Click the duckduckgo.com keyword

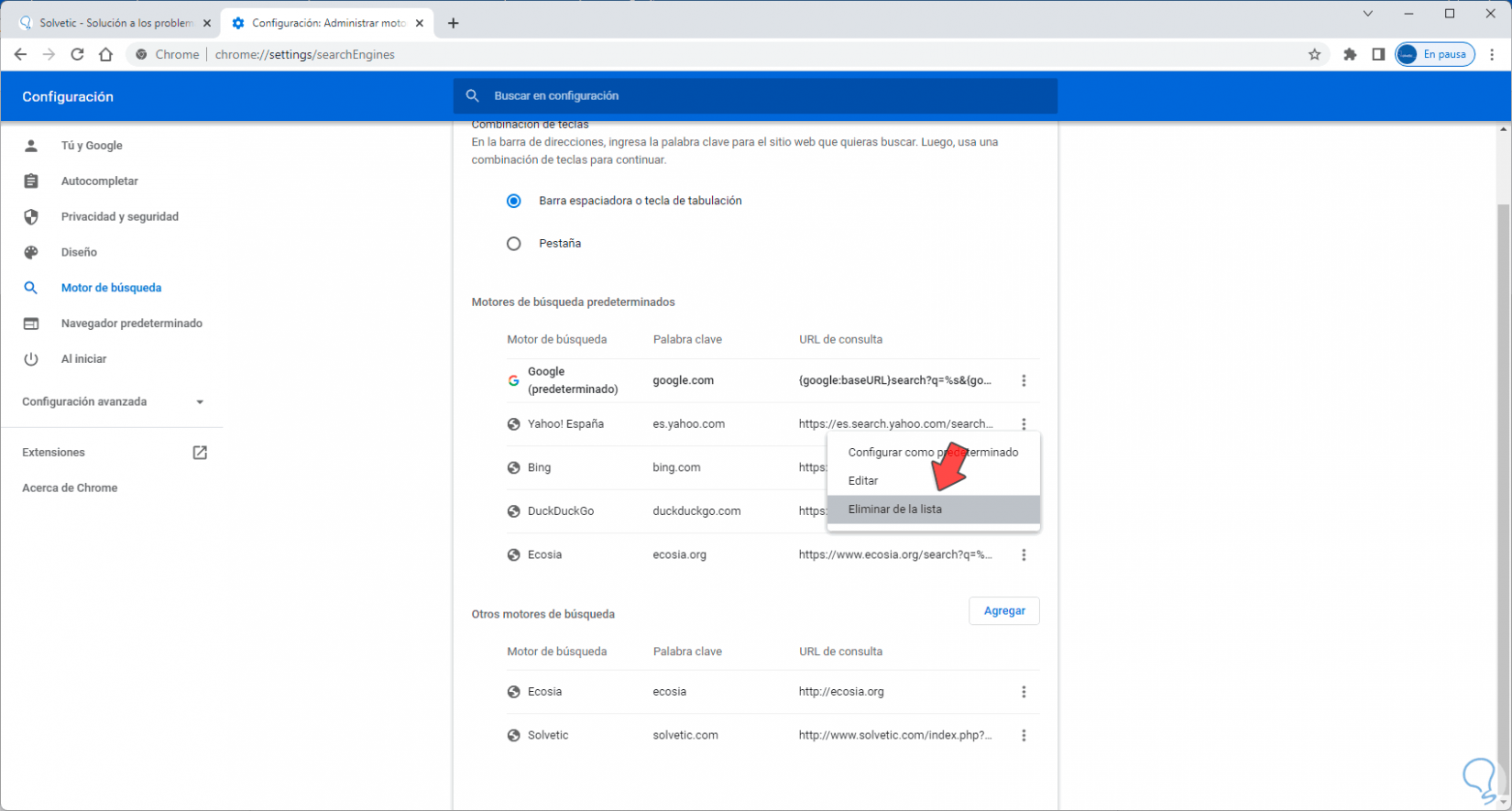(696, 511)
